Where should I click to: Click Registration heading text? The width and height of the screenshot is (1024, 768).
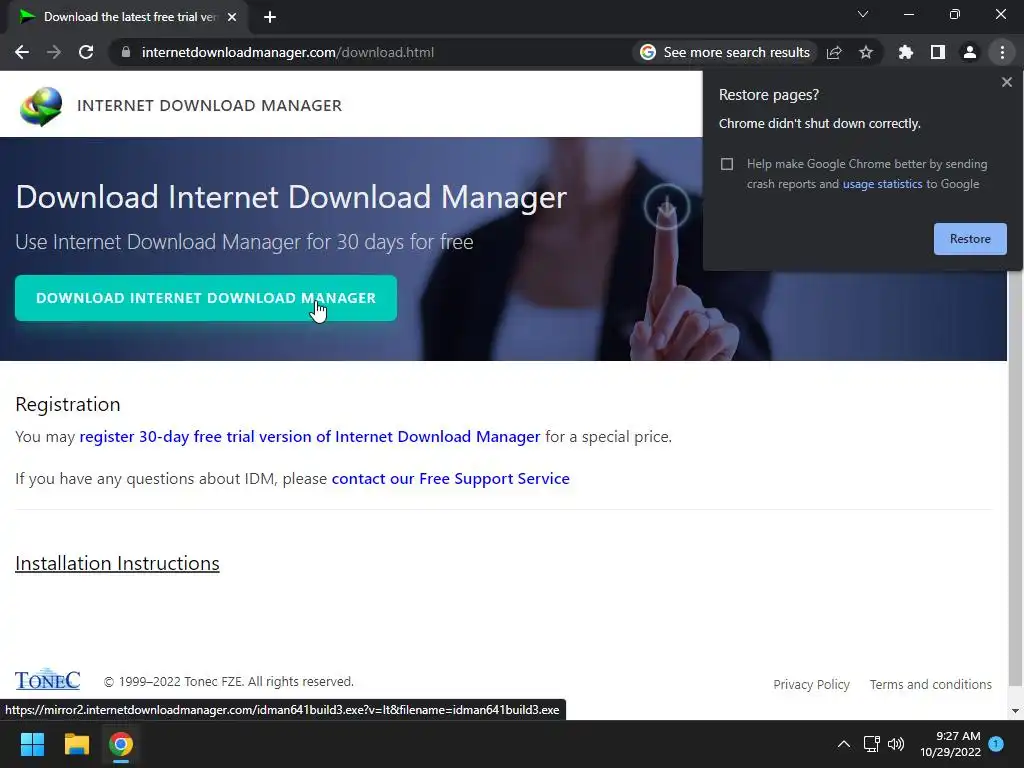pyautogui.click(x=68, y=404)
